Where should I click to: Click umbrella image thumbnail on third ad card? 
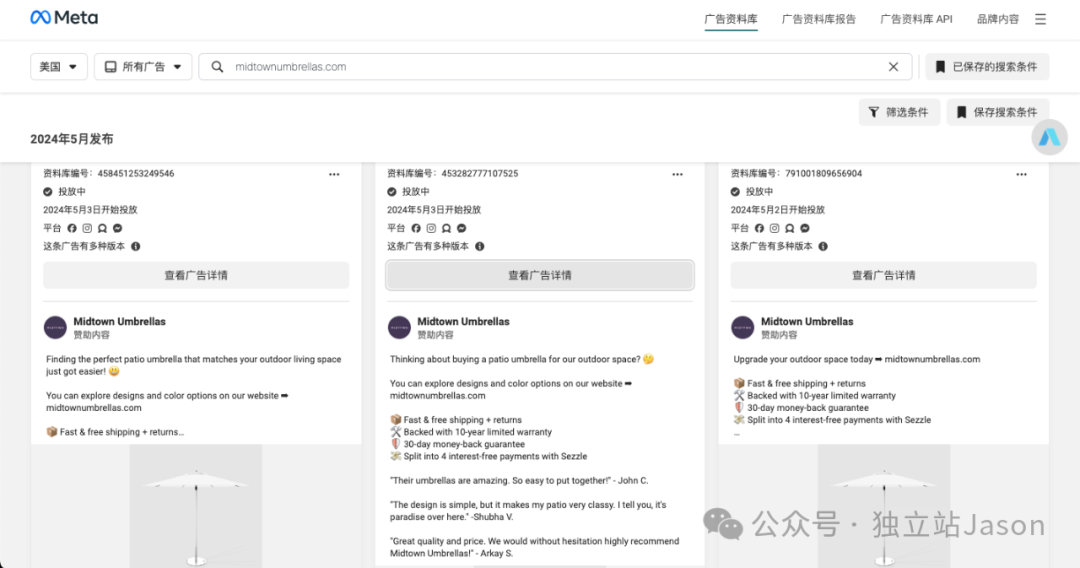(x=884, y=506)
